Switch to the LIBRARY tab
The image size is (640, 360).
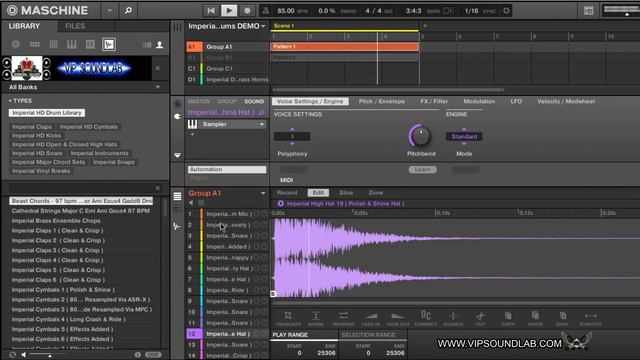[x=24, y=26]
